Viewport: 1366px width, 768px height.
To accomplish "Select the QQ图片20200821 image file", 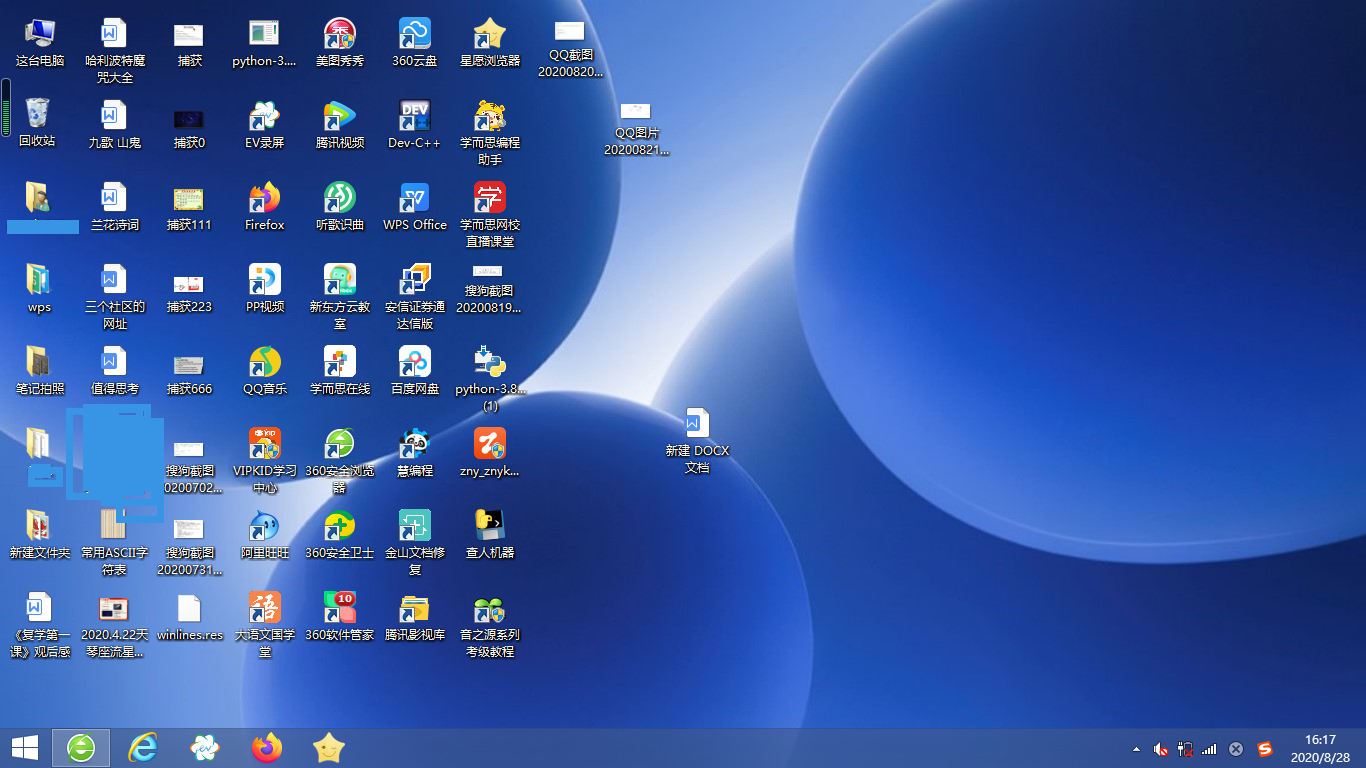I will [x=636, y=129].
